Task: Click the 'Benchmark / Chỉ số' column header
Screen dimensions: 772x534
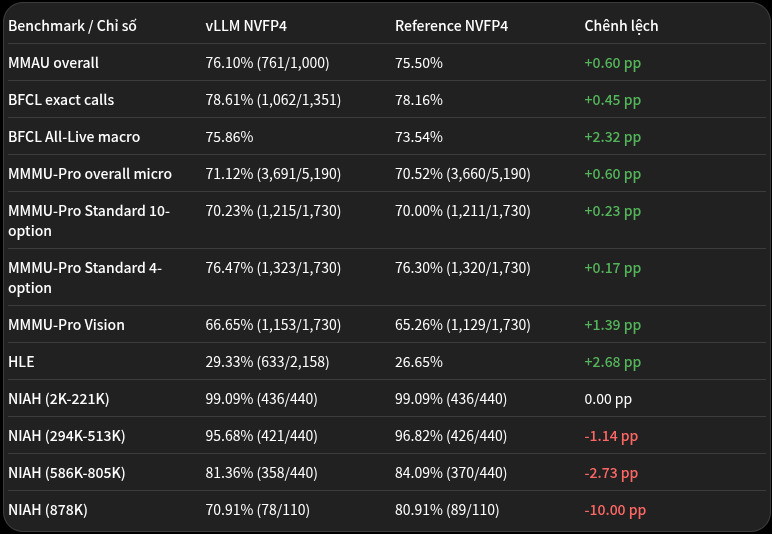Action: coord(72,26)
